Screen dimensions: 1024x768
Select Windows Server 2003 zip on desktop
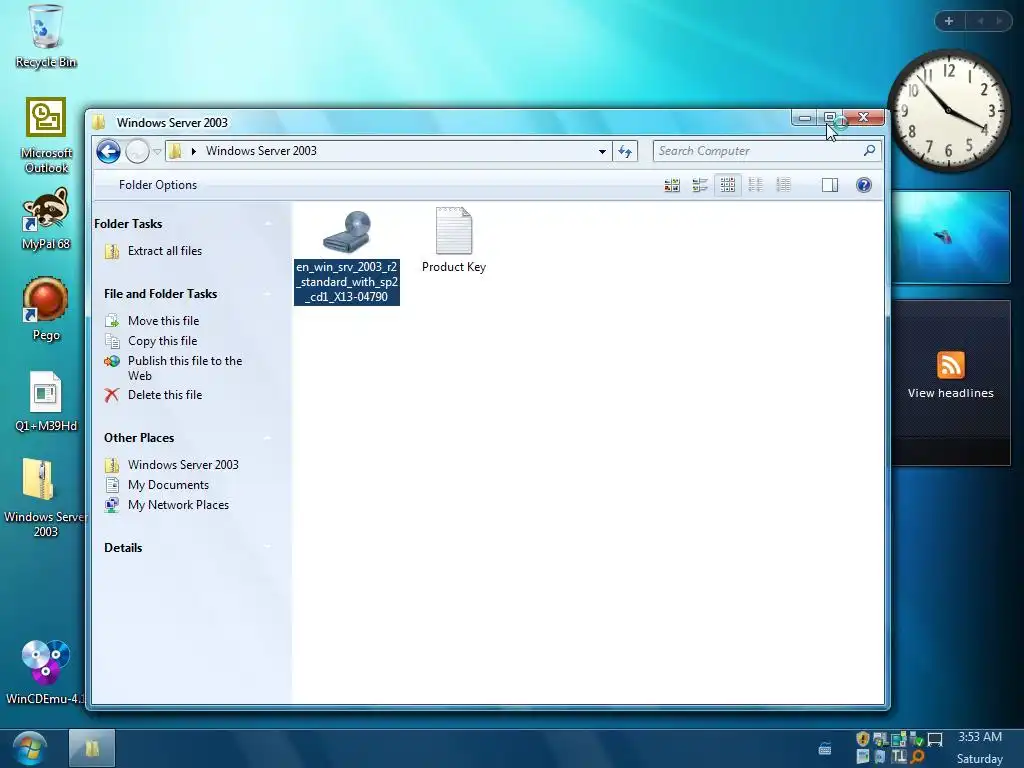(46, 498)
